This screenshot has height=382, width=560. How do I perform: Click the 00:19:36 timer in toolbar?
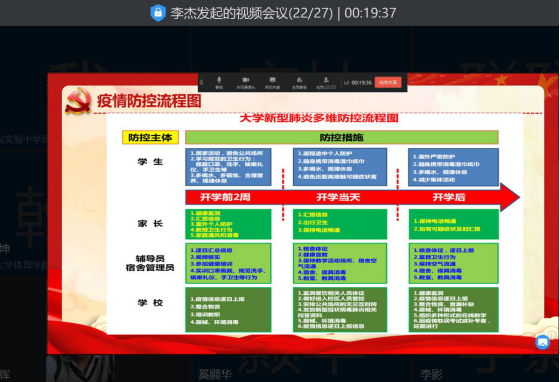point(362,83)
